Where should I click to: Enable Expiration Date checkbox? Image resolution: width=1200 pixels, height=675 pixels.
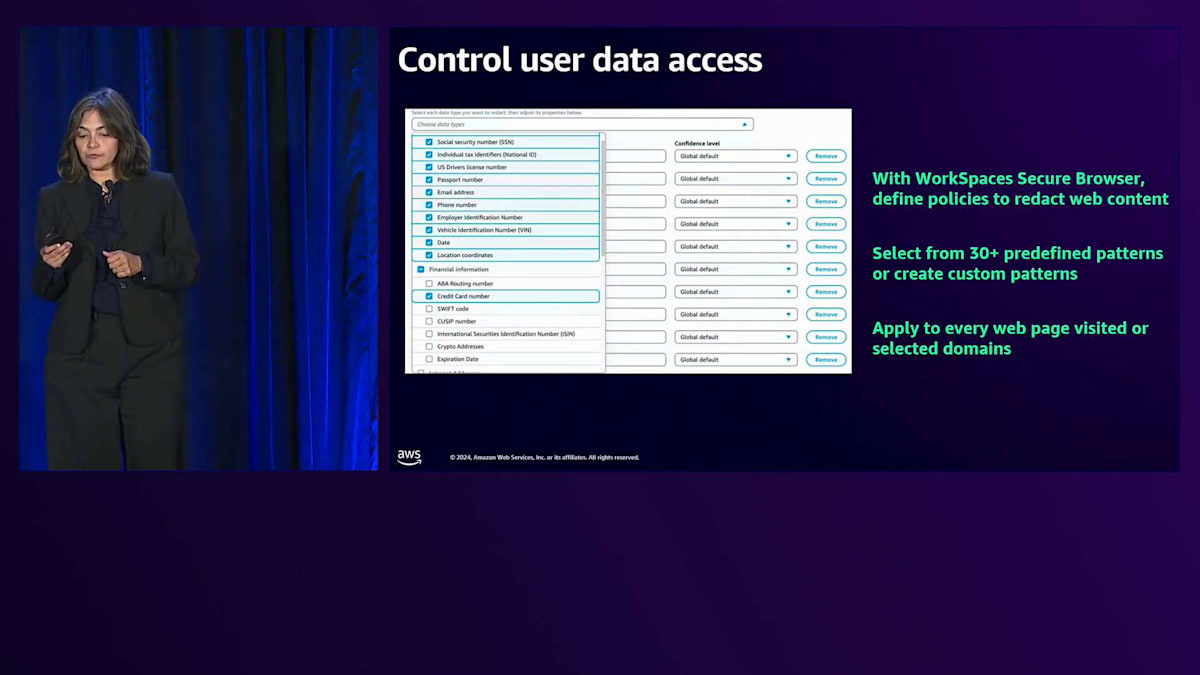coord(429,359)
